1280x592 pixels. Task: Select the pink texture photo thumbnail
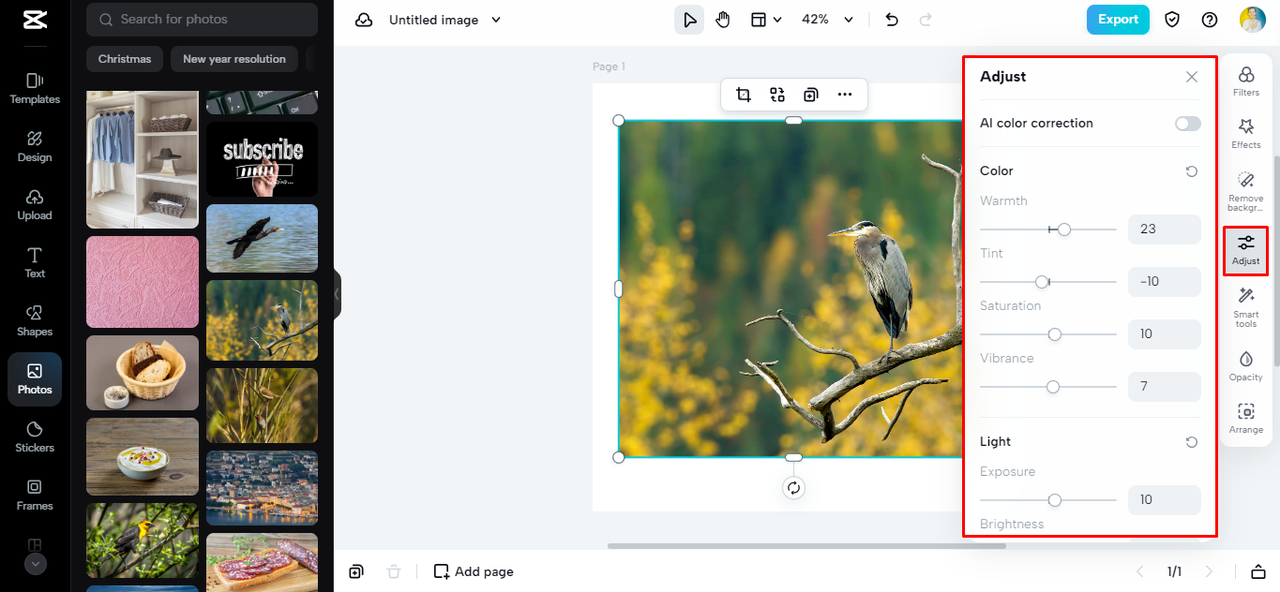142,281
